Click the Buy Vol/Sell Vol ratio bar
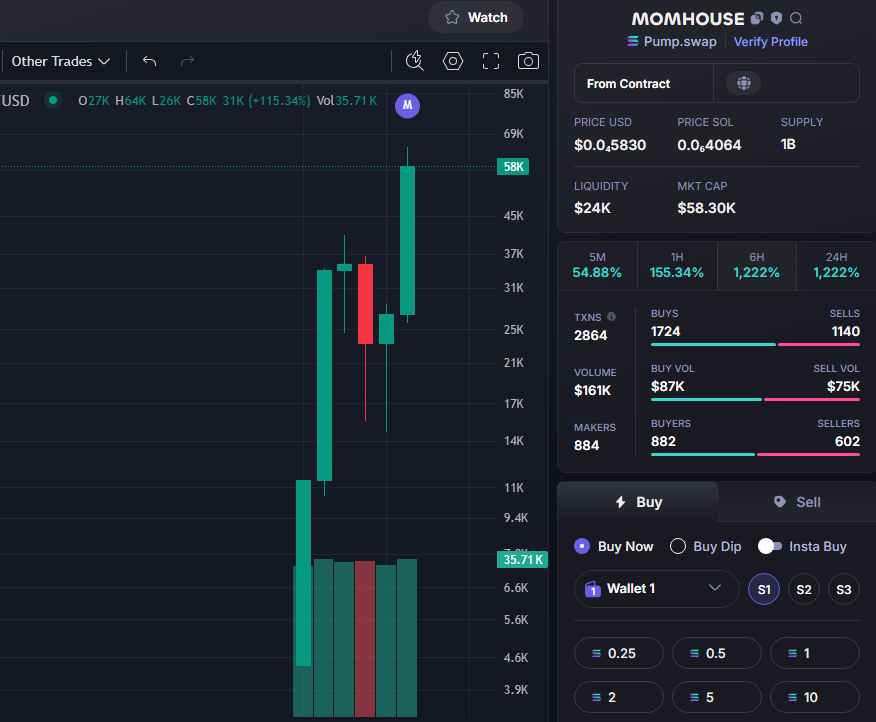This screenshot has height=722, width=876. (755, 400)
